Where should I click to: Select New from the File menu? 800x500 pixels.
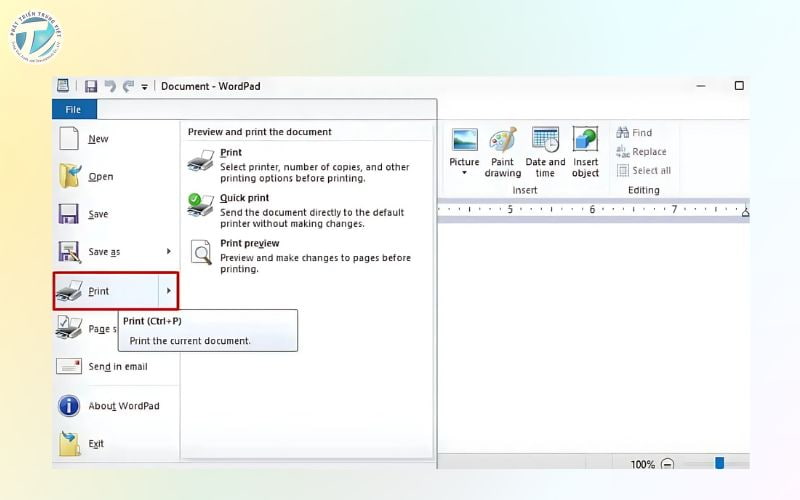pos(98,139)
